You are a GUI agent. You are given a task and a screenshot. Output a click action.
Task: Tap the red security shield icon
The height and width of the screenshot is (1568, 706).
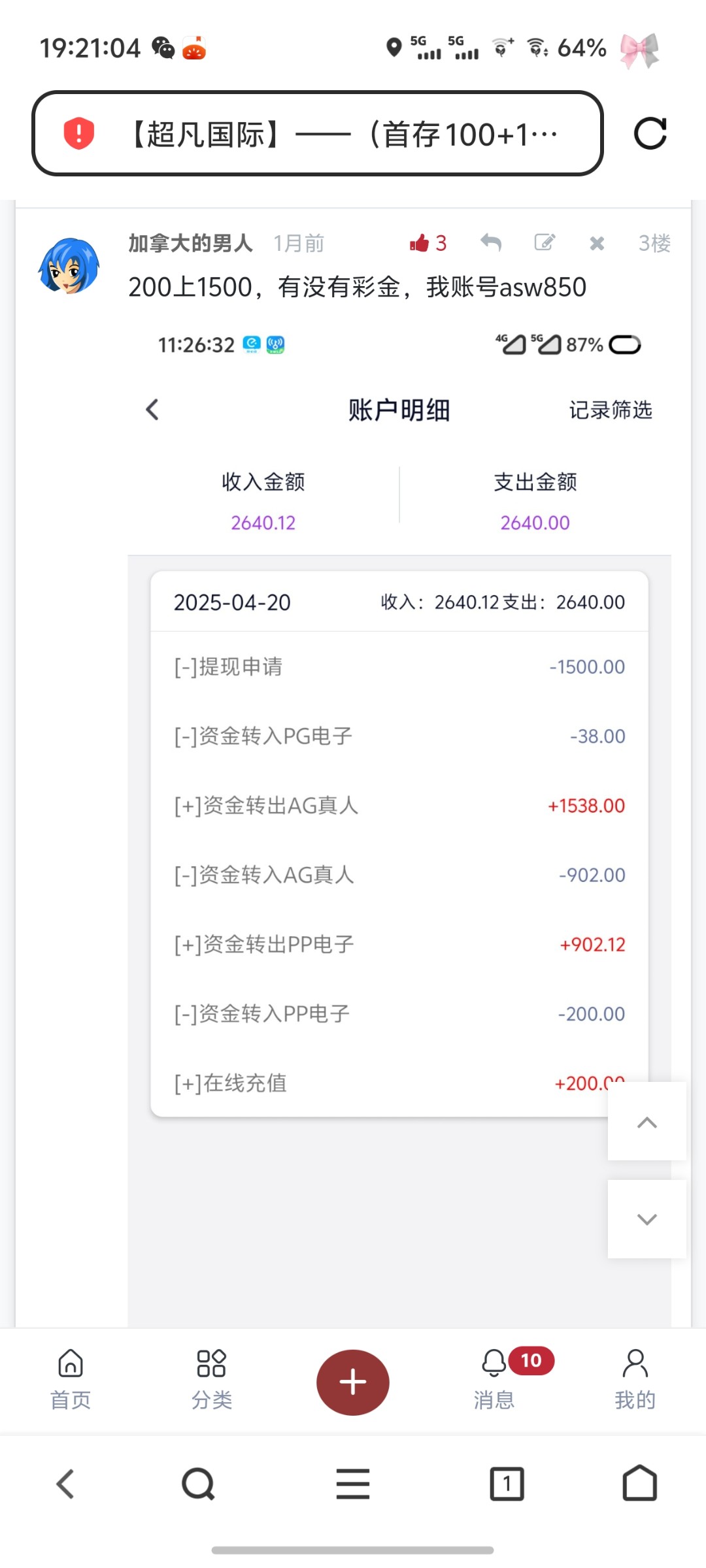coord(79,133)
